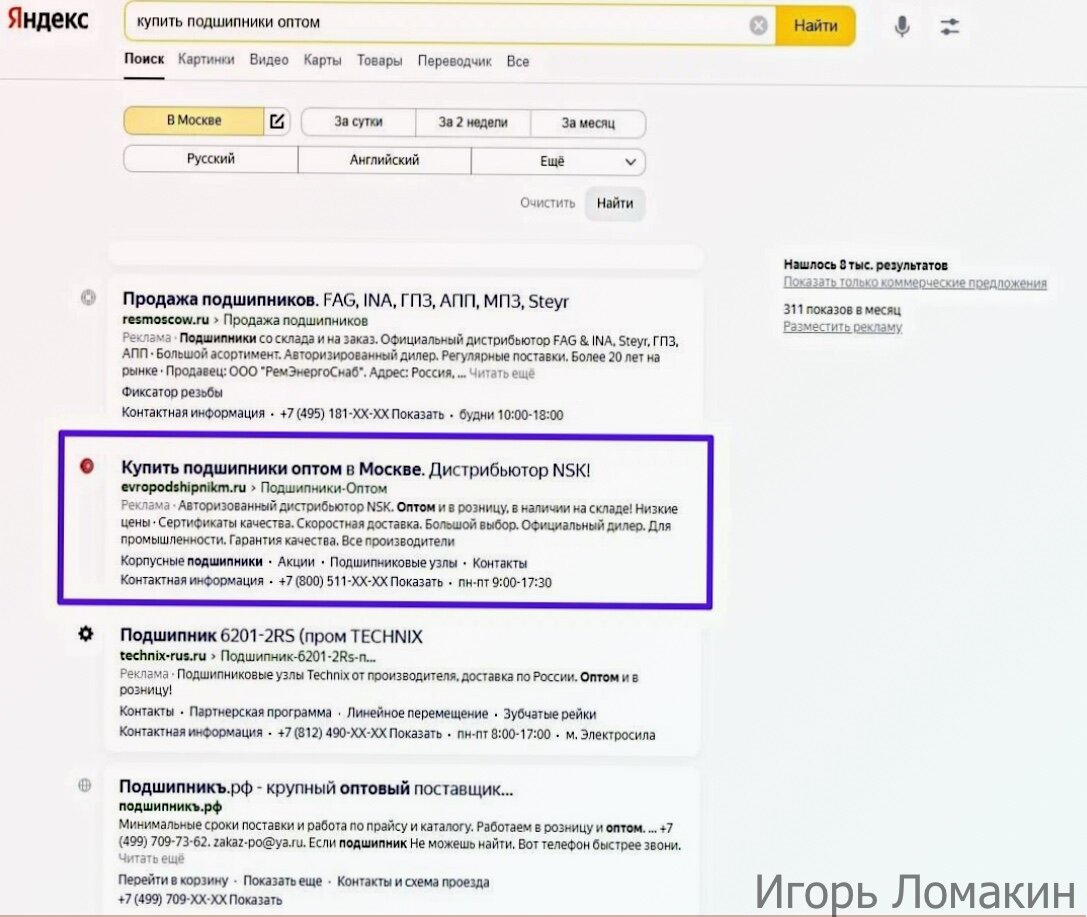Screen dimensions: 1087x917
Task: Open the Партнерская программа sitelink
Action: 260,713
